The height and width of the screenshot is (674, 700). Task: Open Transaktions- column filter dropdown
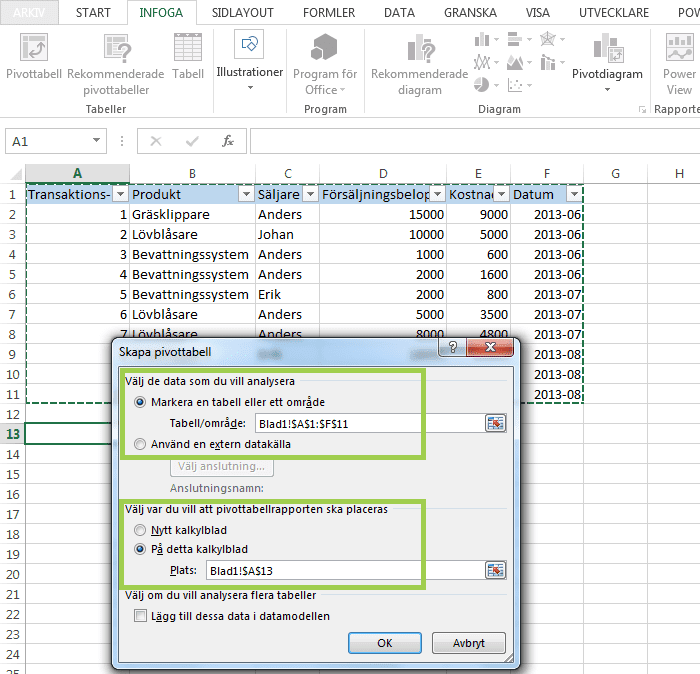pos(120,194)
